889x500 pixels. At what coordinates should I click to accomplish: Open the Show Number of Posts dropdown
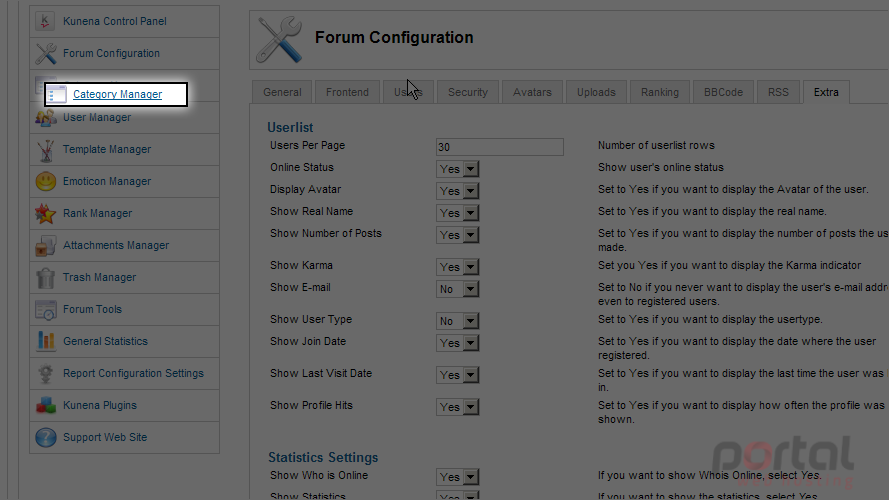[x=458, y=235]
